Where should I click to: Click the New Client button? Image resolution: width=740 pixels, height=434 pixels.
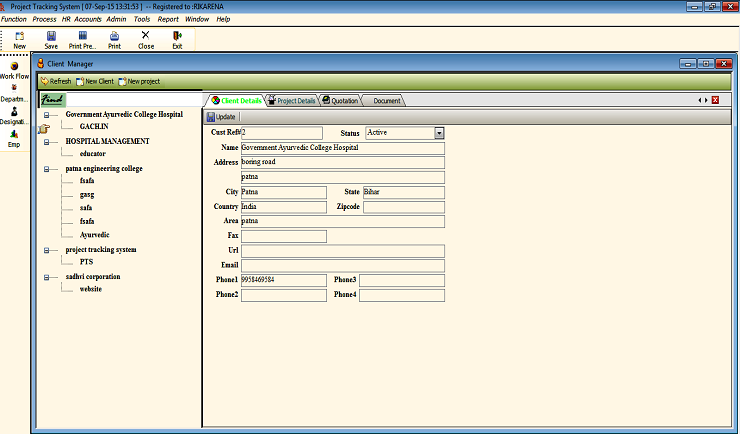coord(94,81)
